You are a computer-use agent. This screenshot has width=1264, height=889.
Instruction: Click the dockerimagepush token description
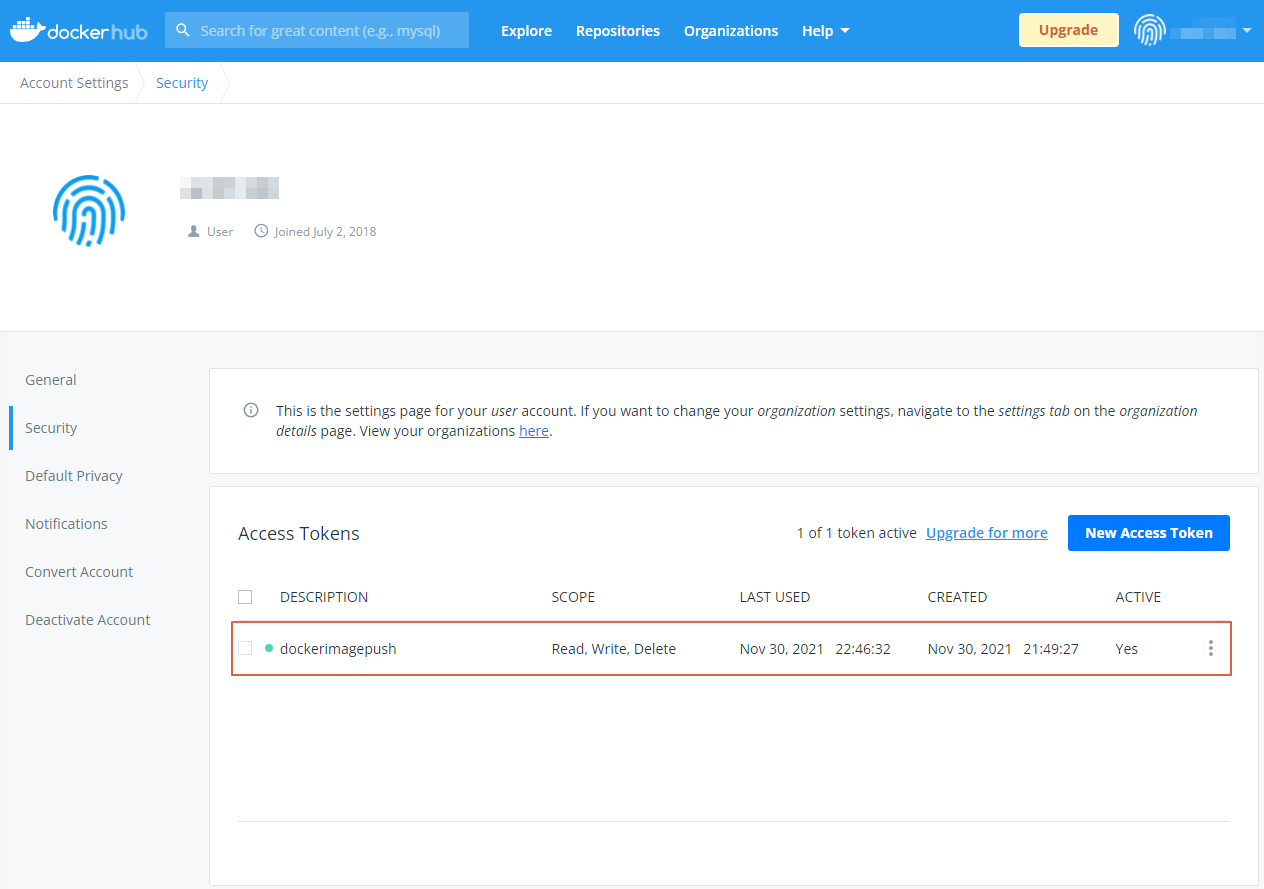pos(338,649)
